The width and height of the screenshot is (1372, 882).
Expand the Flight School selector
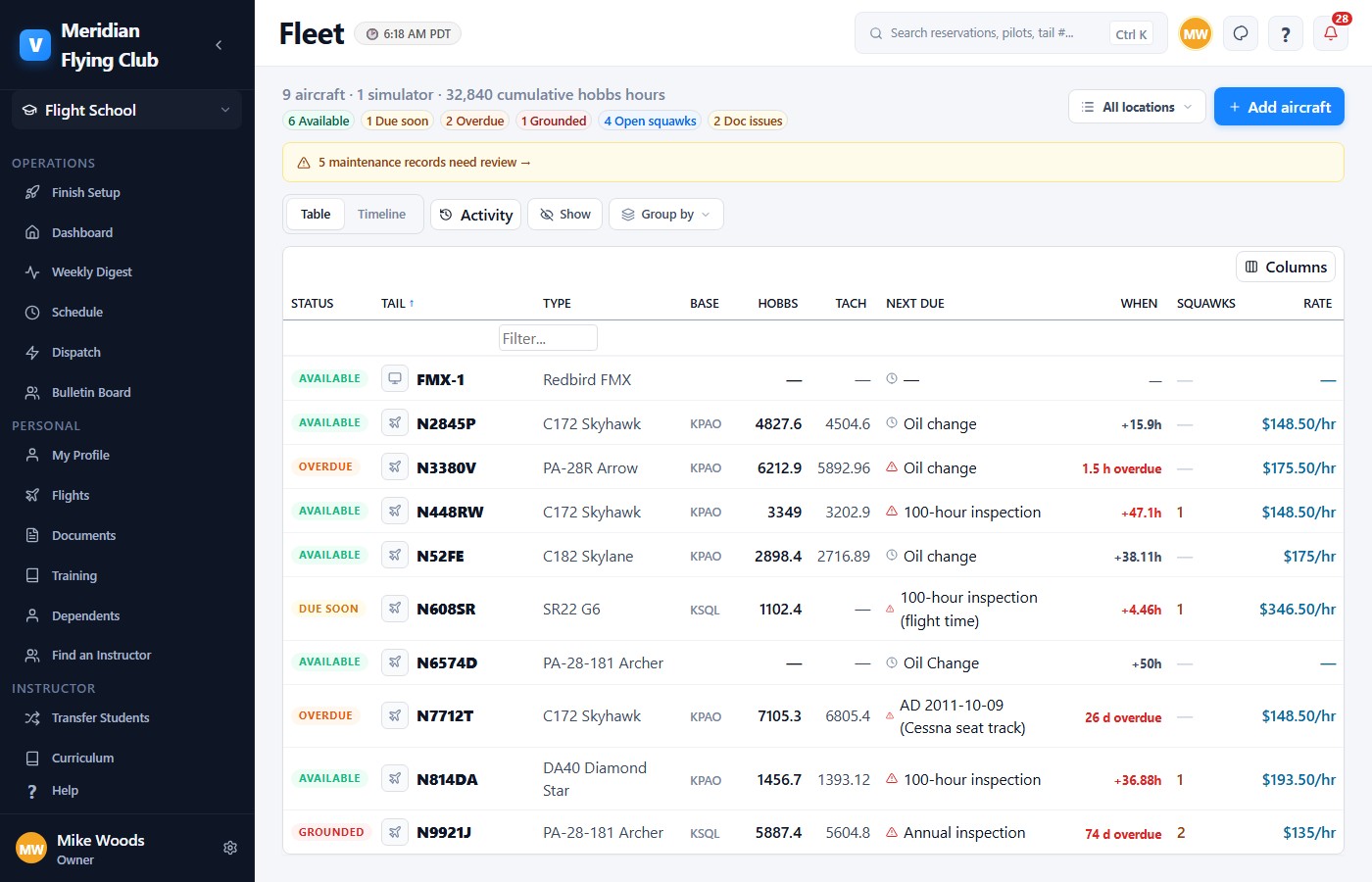coord(127,110)
